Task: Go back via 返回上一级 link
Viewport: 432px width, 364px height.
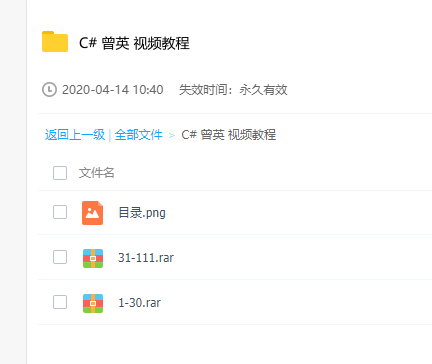Action: coord(75,135)
